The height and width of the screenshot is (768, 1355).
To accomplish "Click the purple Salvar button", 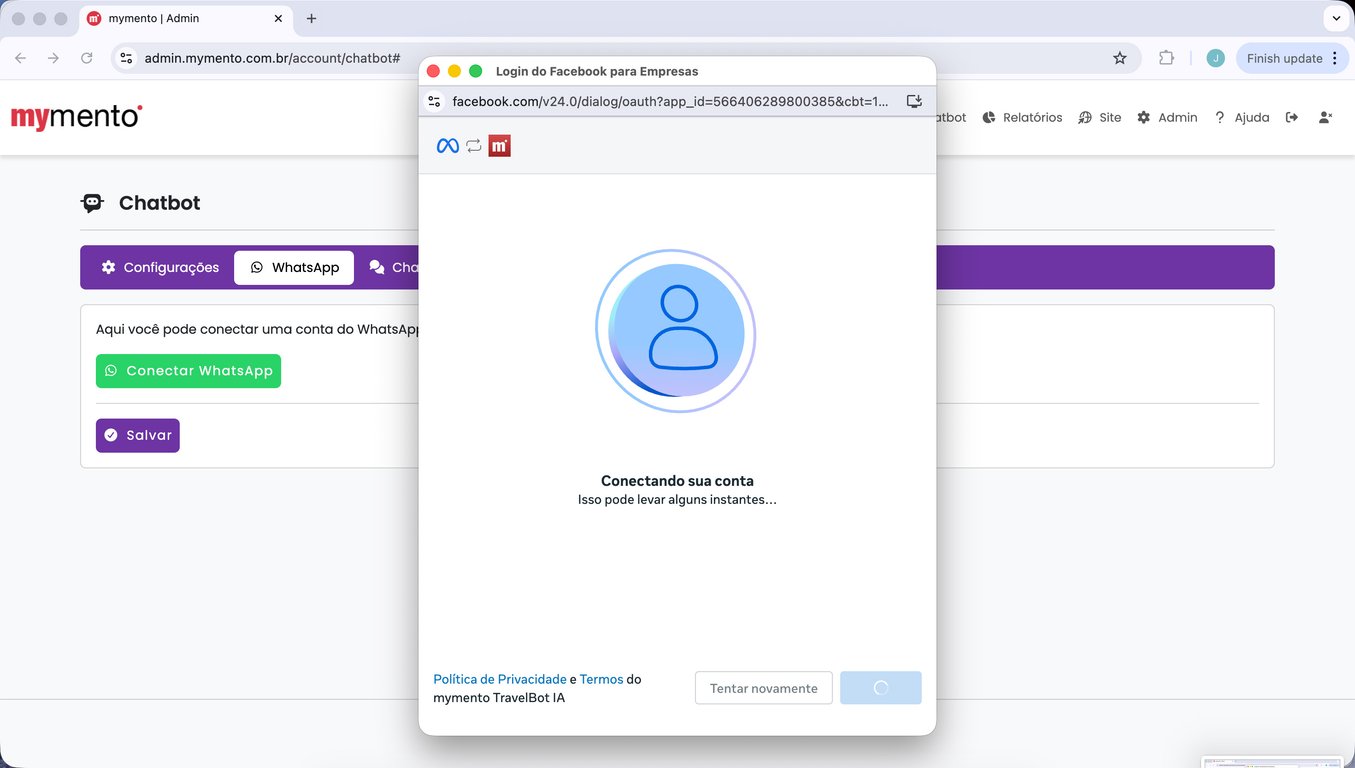I will pos(138,435).
